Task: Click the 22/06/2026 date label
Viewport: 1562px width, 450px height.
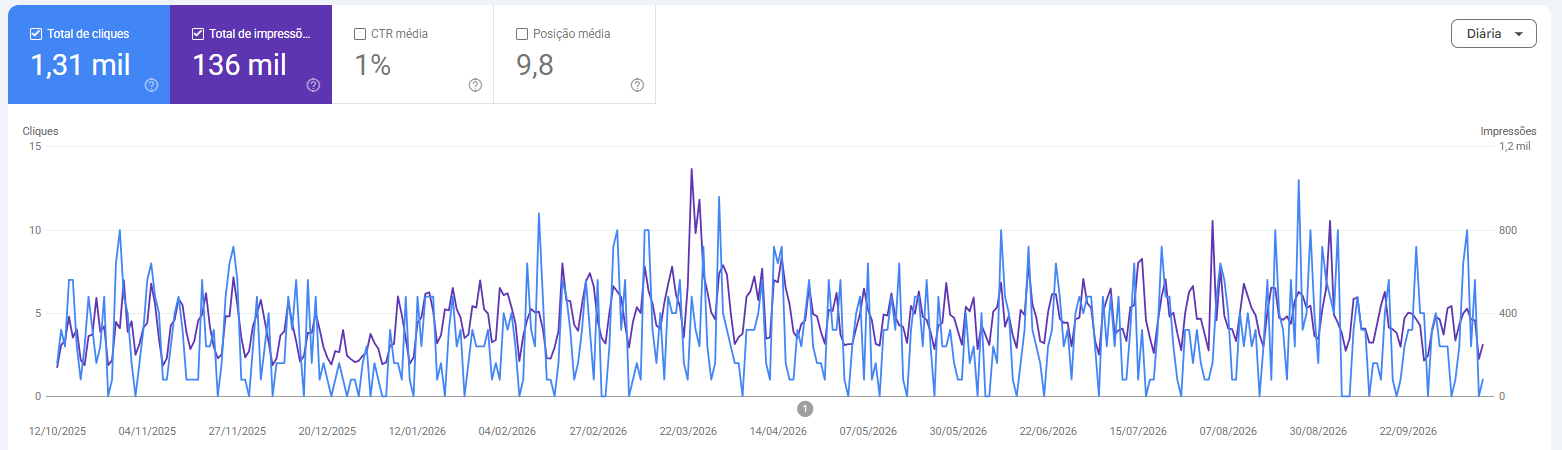Action: (x=1048, y=432)
